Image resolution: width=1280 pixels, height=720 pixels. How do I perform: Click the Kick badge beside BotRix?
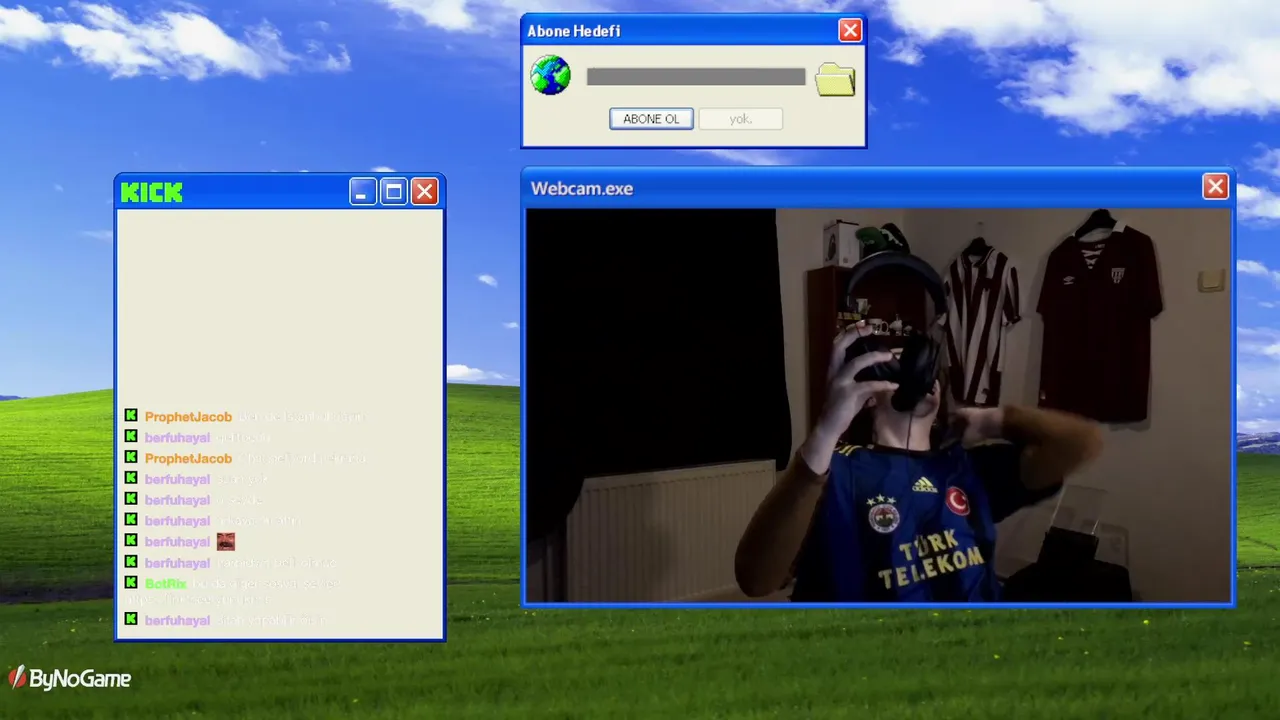(x=131, y=582)
